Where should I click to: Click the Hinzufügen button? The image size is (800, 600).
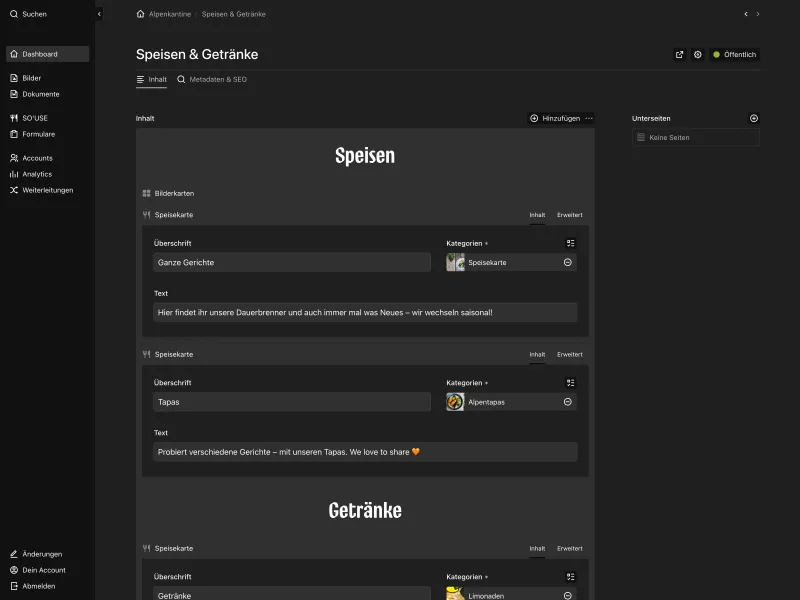coord(556,118)
